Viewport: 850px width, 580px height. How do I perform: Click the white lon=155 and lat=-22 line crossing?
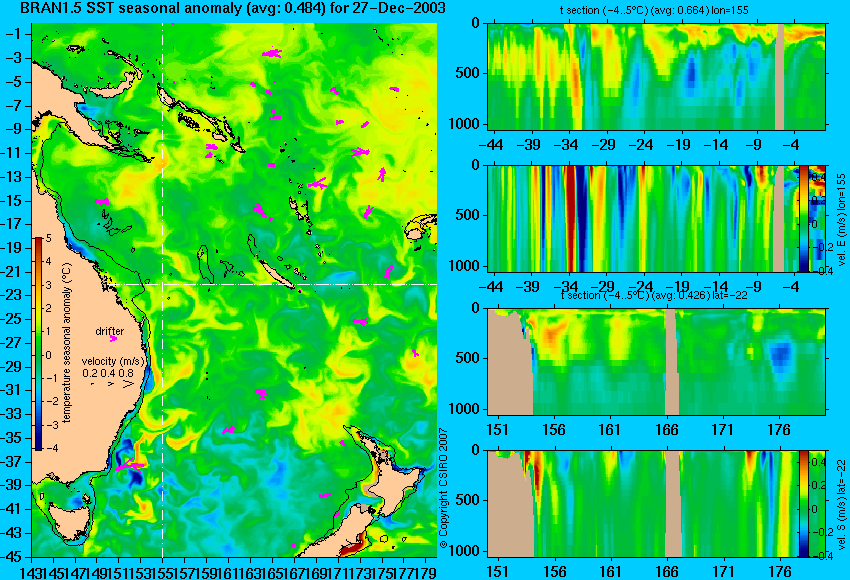pos(163,284)
